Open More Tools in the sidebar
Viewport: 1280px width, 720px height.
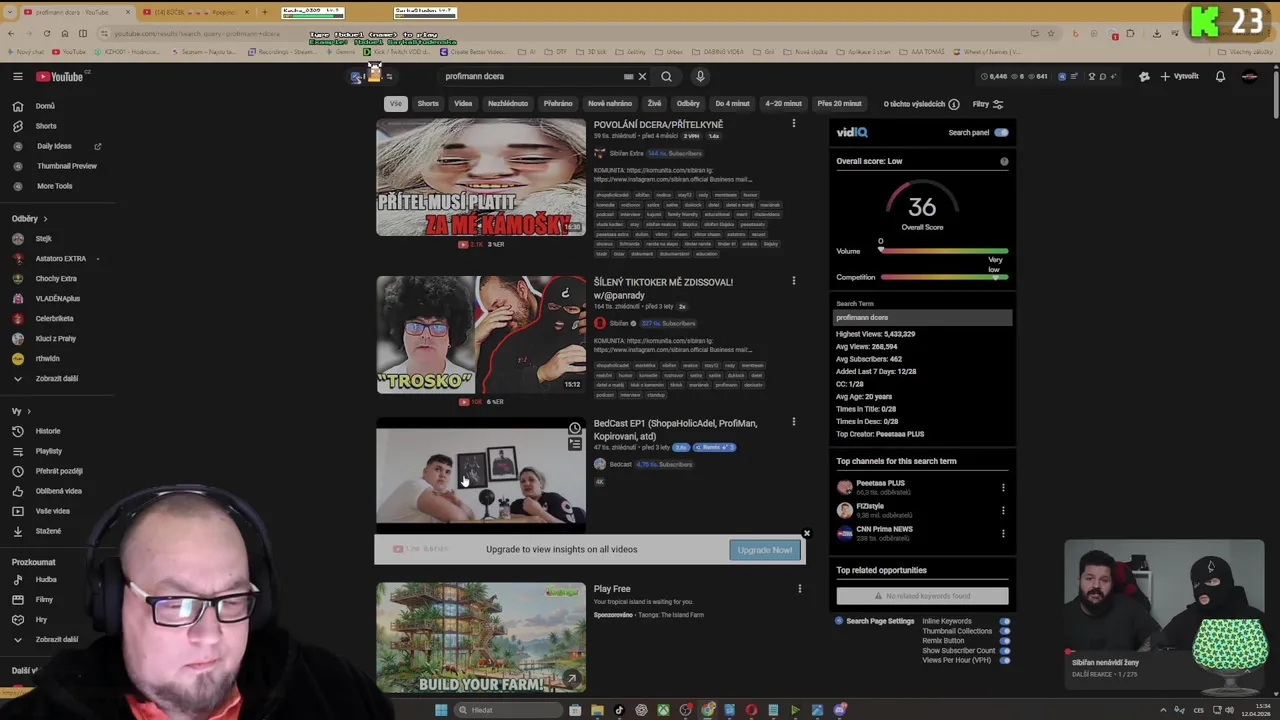56,186
